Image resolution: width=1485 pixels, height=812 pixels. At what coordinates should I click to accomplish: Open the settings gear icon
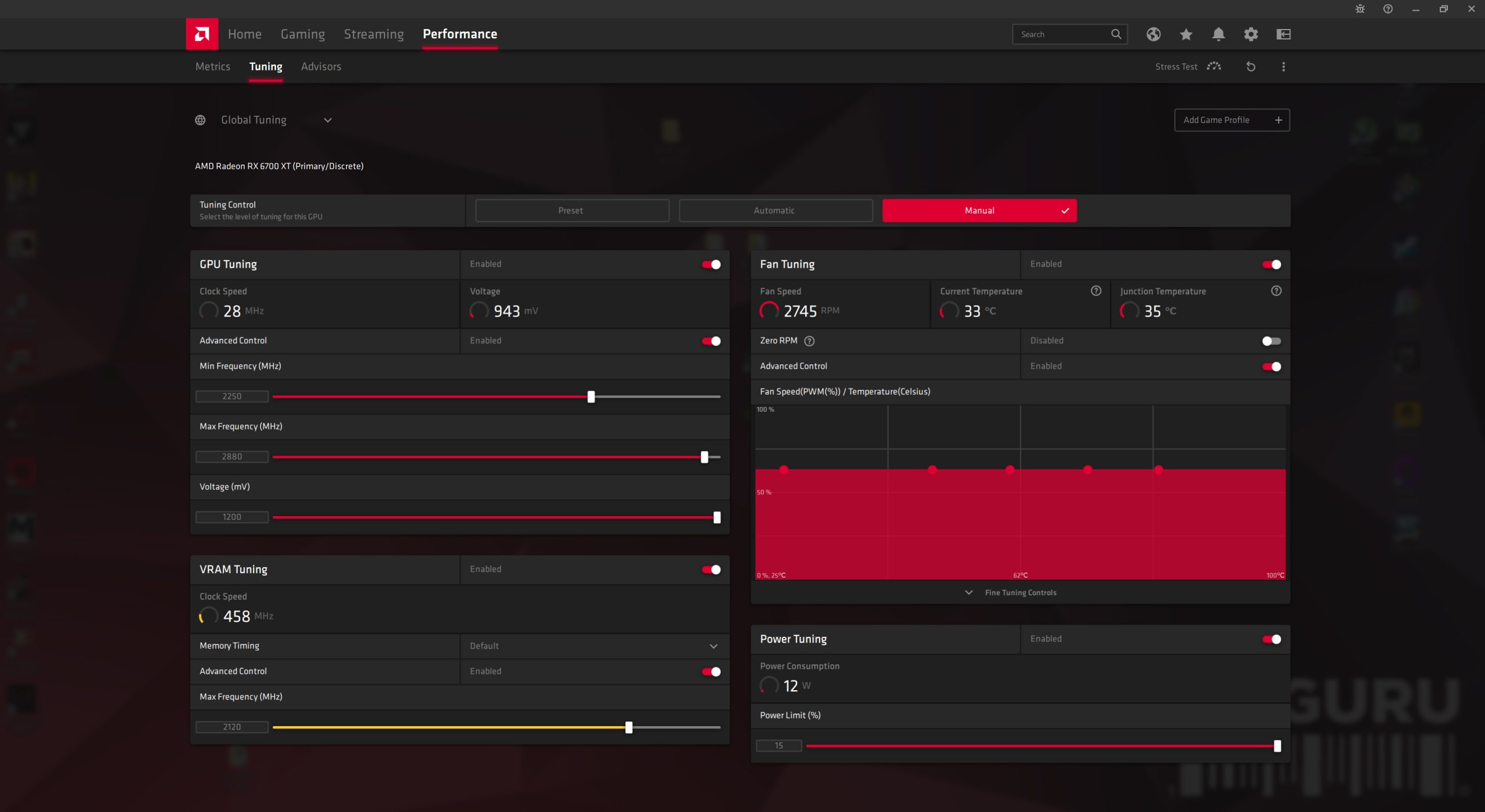tap(1251, 34)
